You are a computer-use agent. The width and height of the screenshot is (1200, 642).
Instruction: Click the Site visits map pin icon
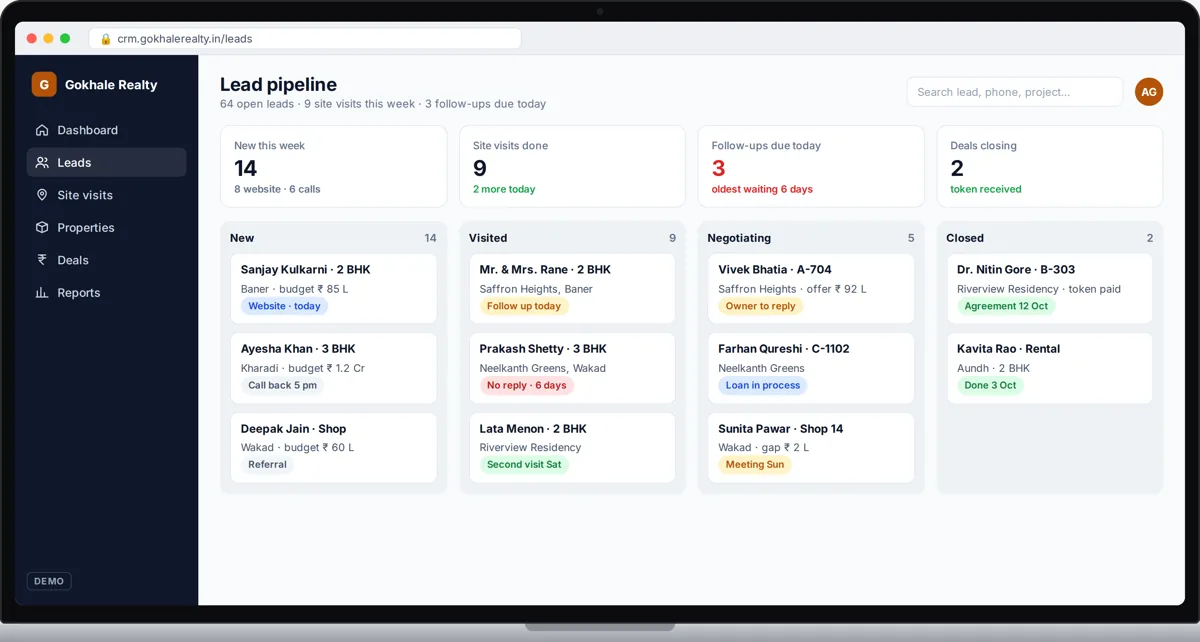pos(42,195)
